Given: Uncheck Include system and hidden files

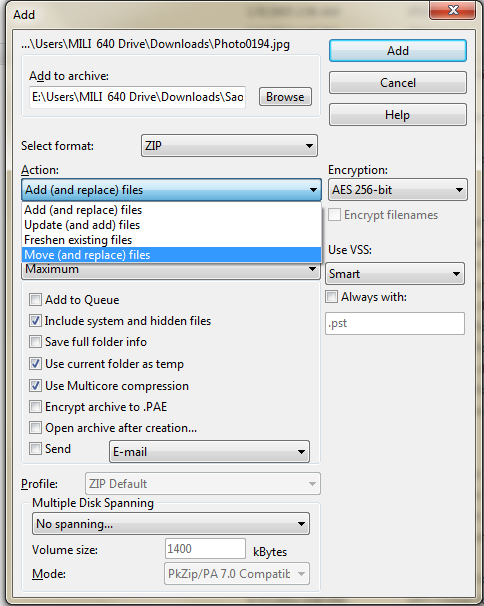Looking at the screenshot, I should coord(36,320).
